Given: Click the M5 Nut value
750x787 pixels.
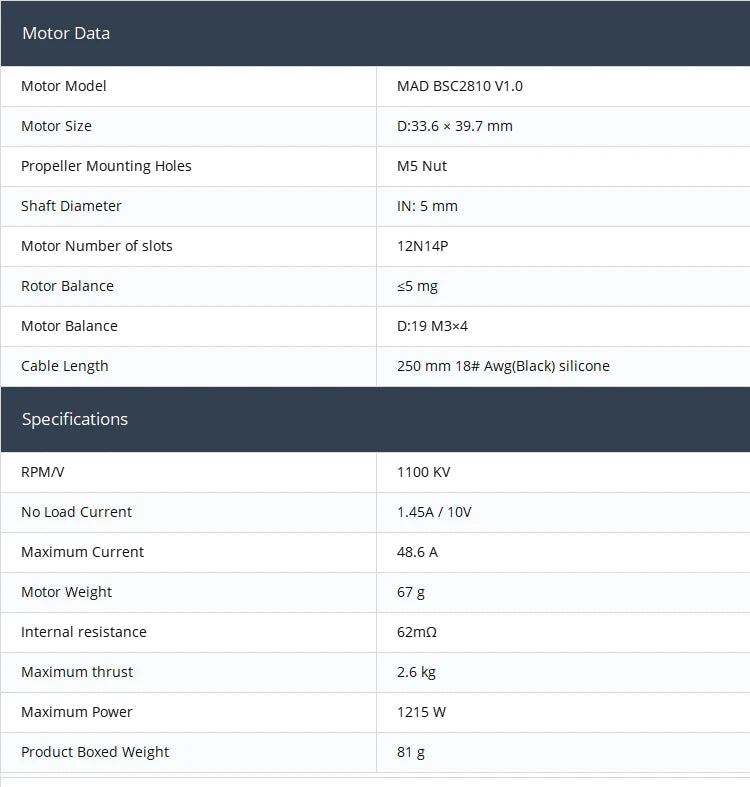Looking at the screenshot, I should coord(424,166).
